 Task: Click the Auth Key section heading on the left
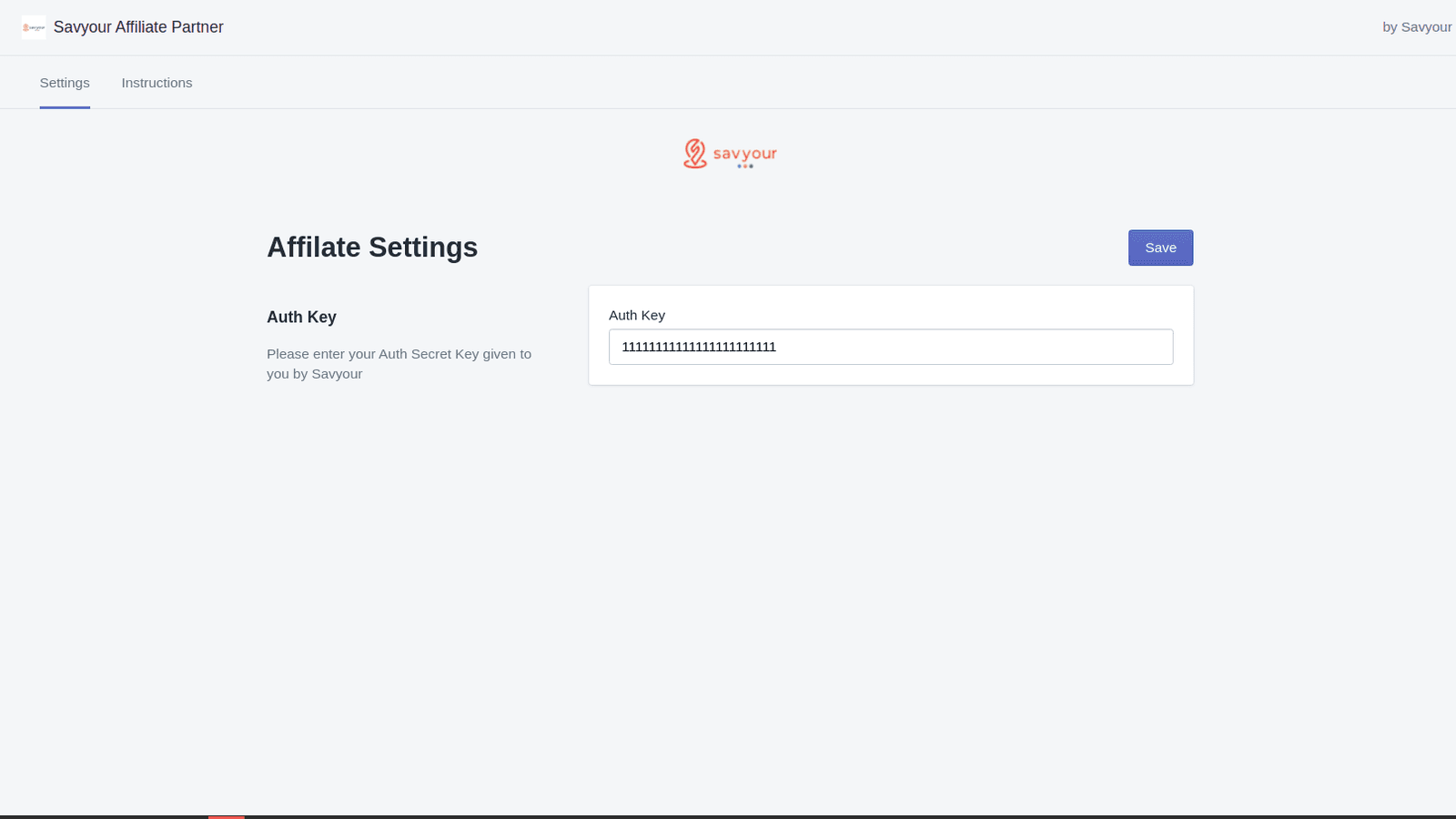pyautogui.click(x=301, y=317)
